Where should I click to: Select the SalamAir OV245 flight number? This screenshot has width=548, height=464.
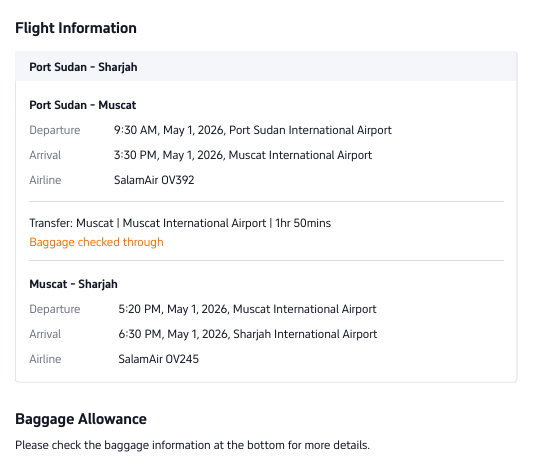159,359
